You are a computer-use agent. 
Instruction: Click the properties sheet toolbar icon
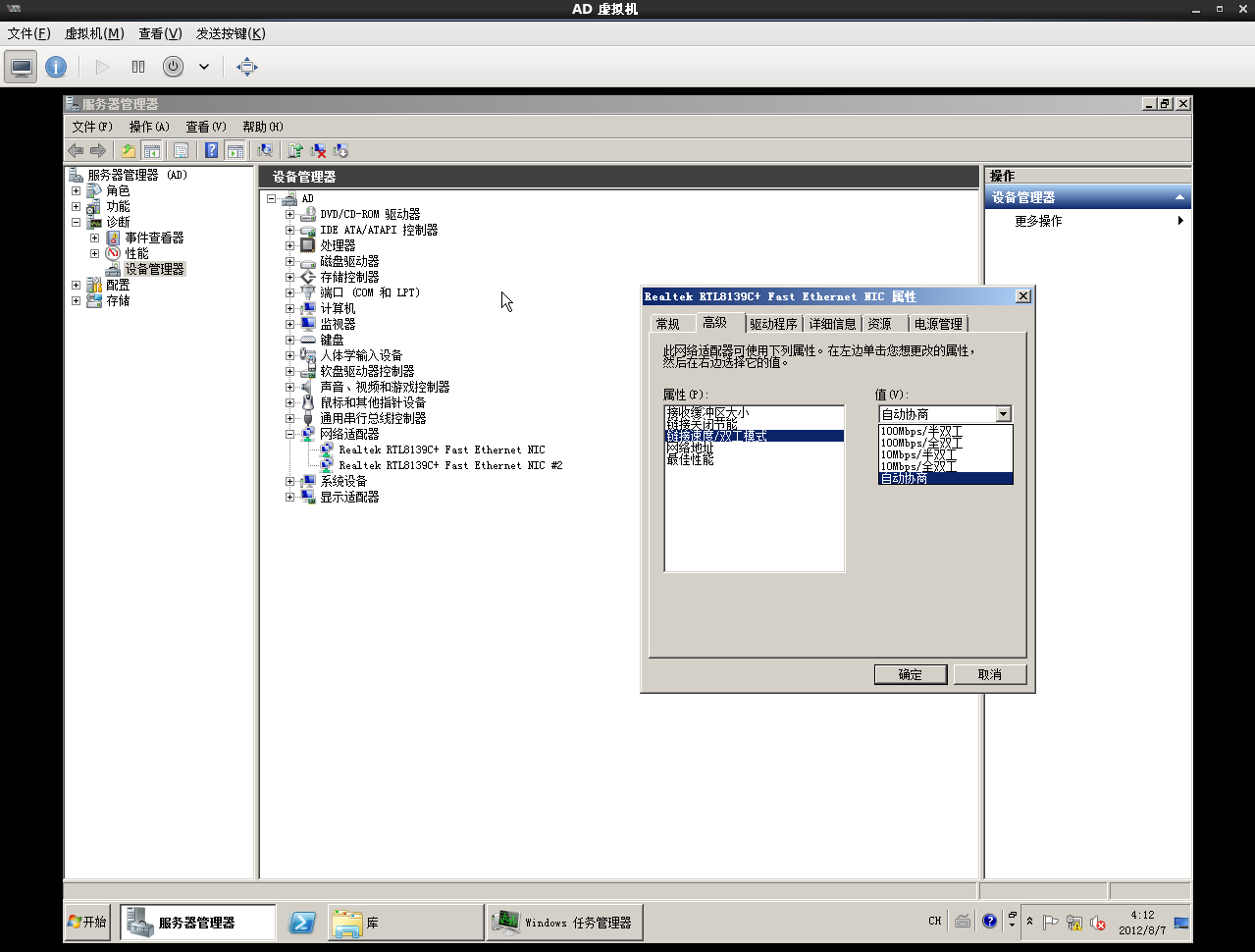point(182,150)
